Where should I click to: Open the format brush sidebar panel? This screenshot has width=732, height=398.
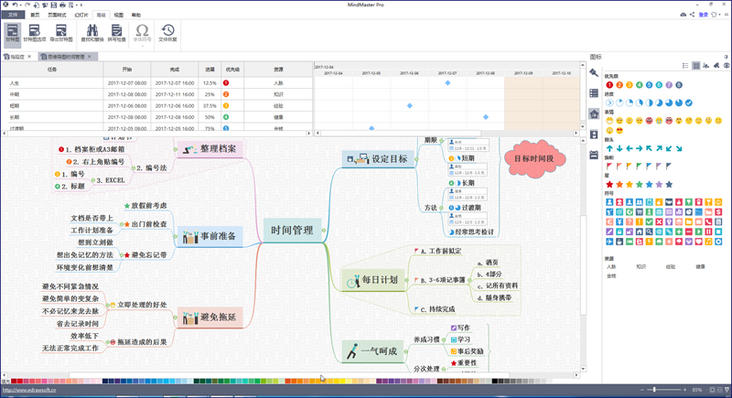pyautogui.click(x=594, y=73)
